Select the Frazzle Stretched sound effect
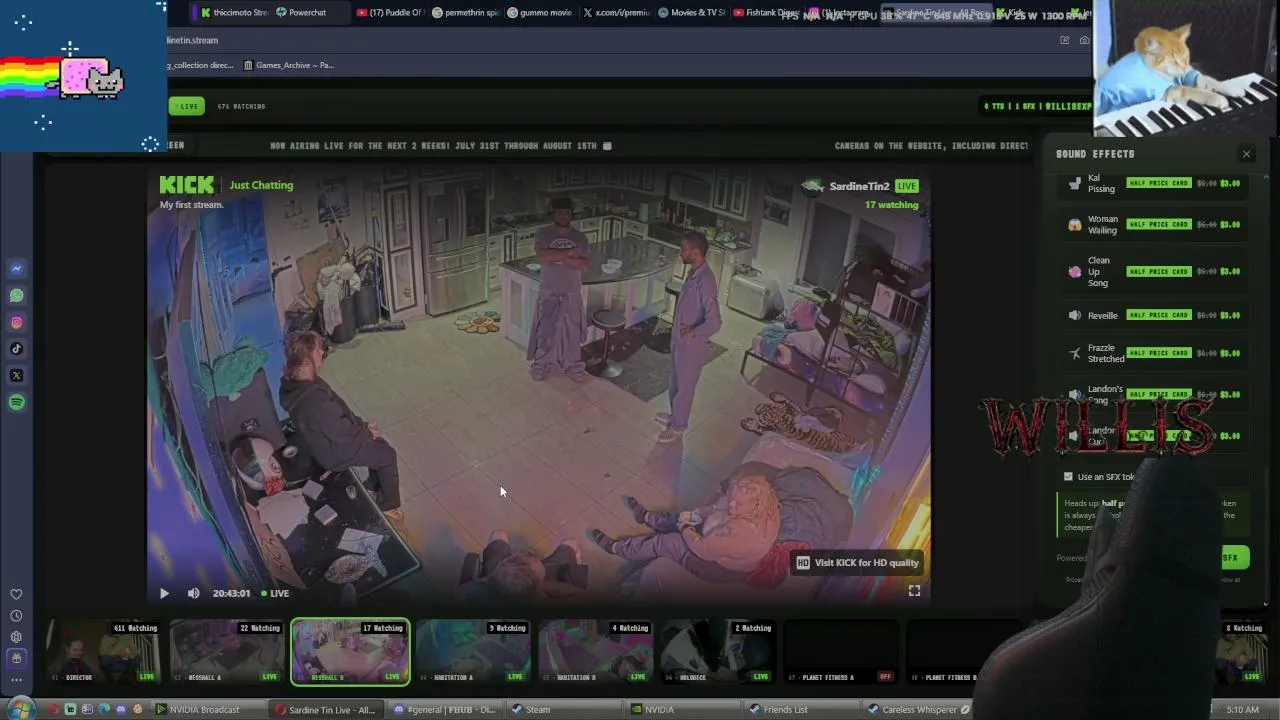 click(x=1155, y=353)
